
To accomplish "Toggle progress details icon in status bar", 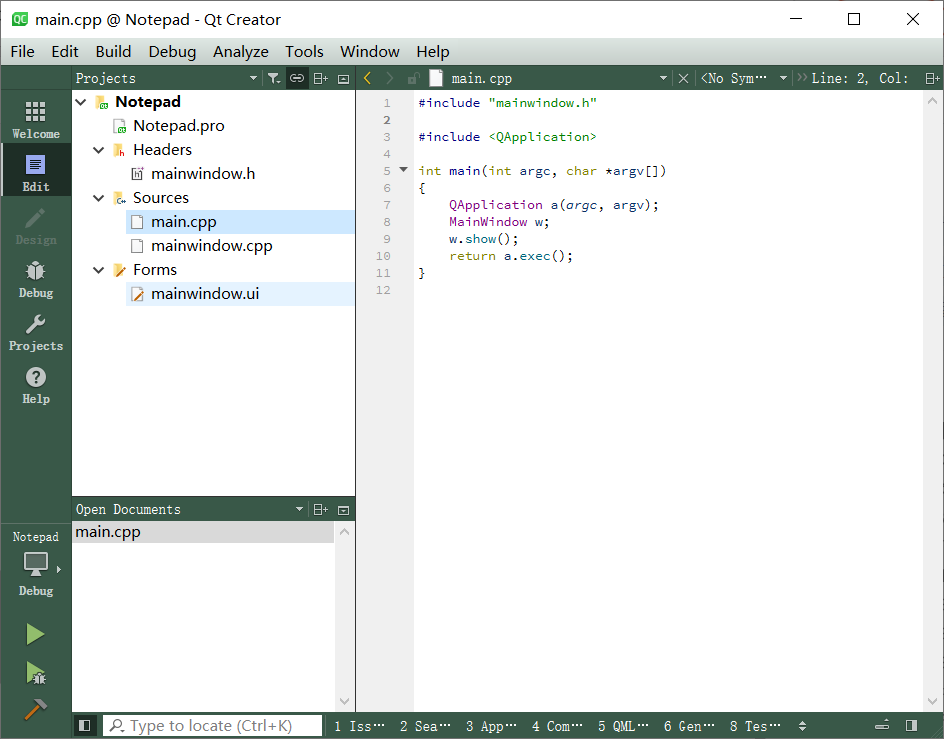I will (x=882, y=725).
